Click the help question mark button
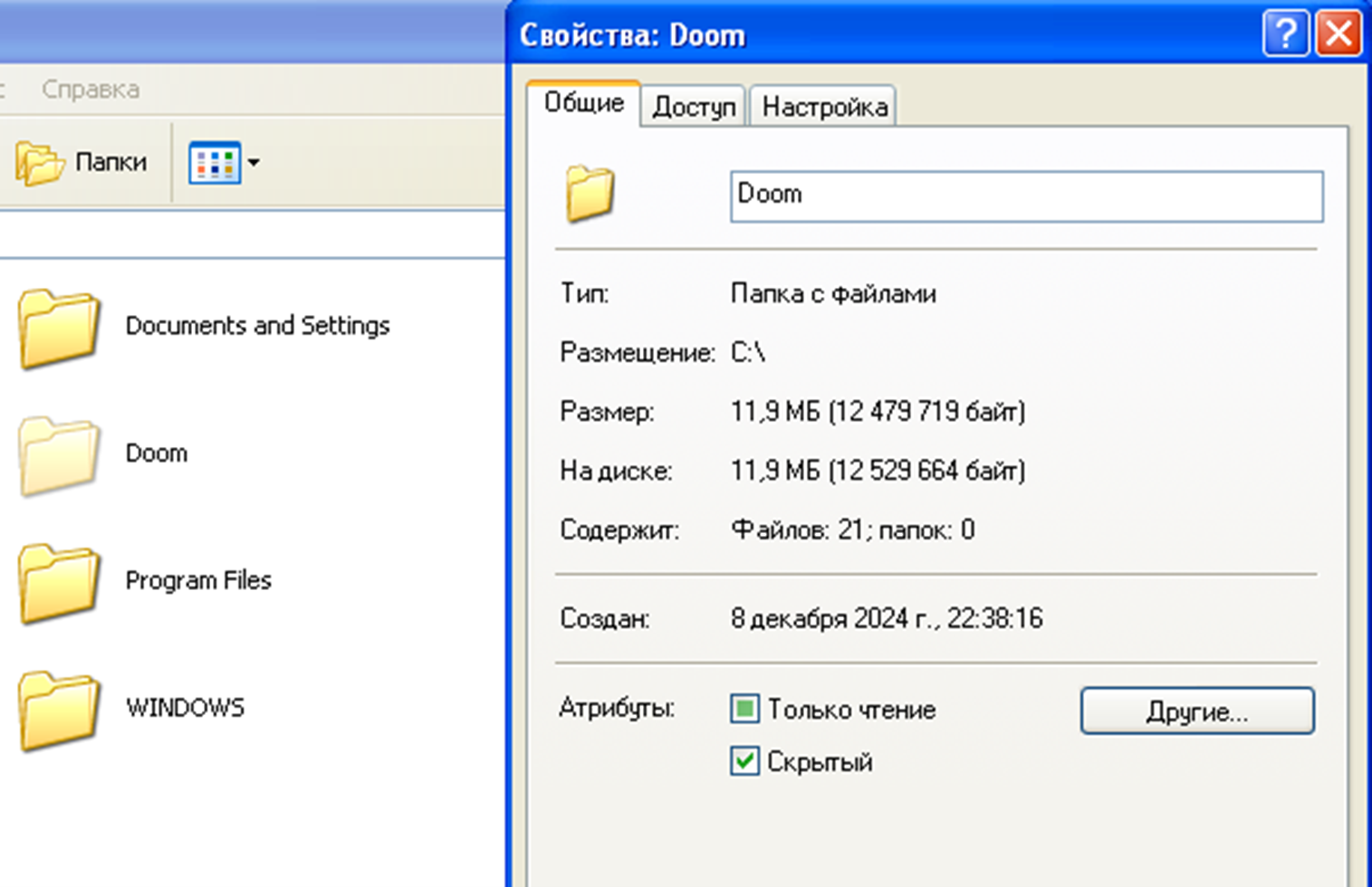This screenshot has height=887, width=1372. pos(1285,34)
